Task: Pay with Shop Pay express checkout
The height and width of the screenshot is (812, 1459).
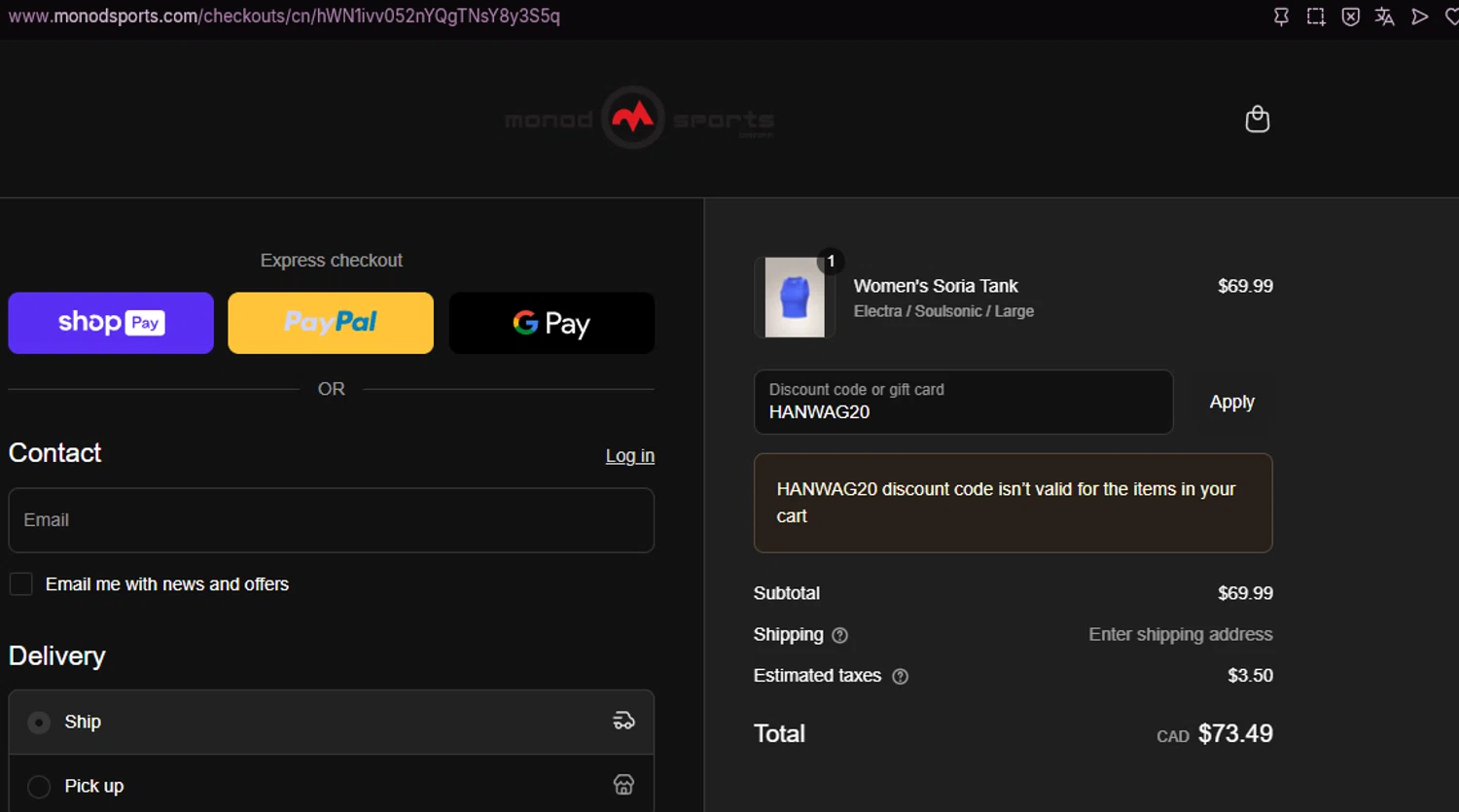Action: (x=111, y=323)
